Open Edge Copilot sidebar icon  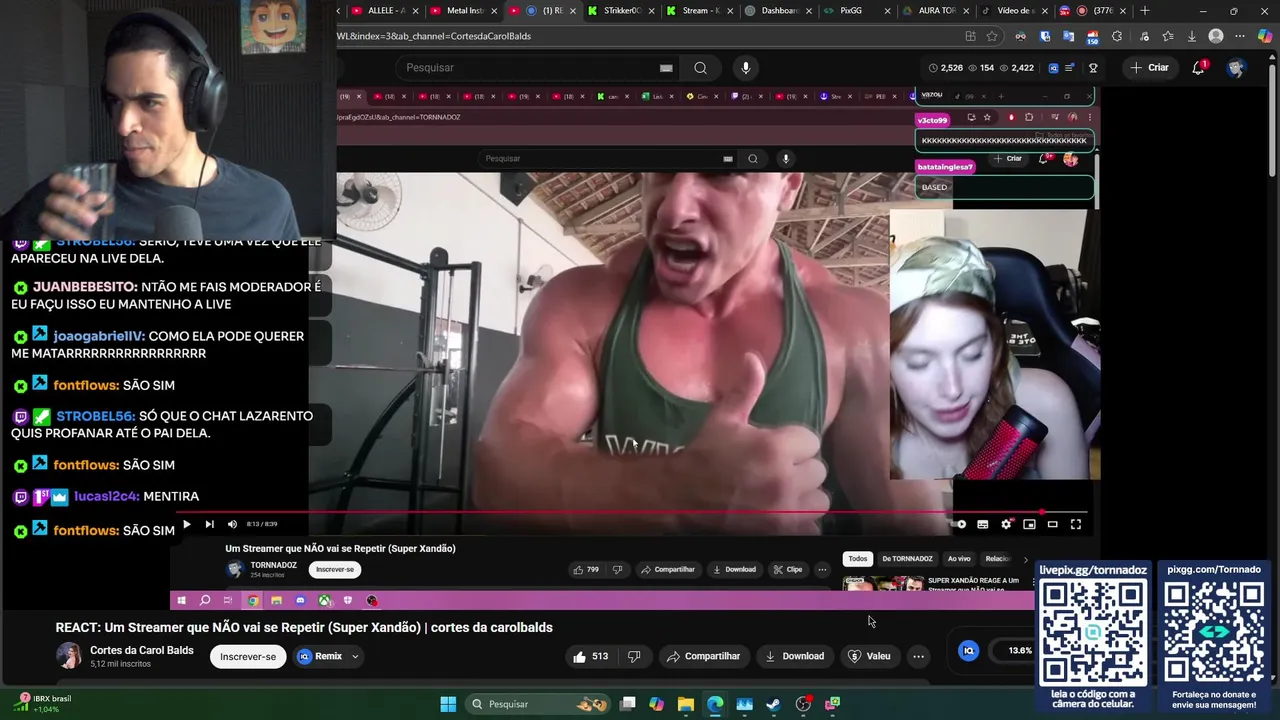(x=1265, y=36)
